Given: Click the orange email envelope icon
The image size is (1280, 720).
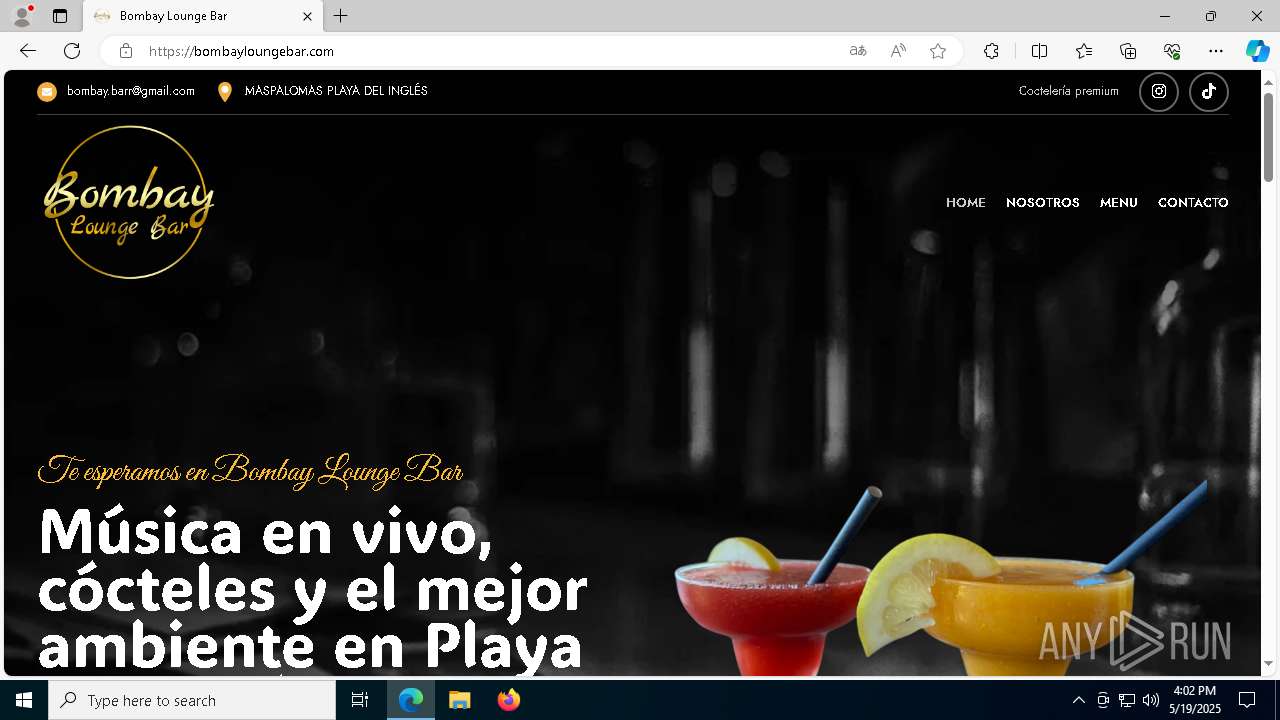Looking at the screenshot, I should click(x=47, y=92).
